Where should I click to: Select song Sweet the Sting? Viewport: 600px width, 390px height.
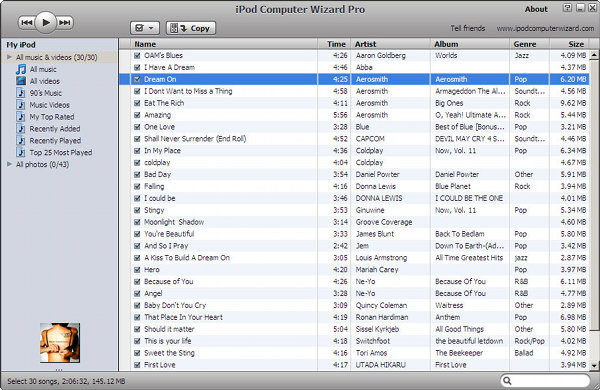169,353
